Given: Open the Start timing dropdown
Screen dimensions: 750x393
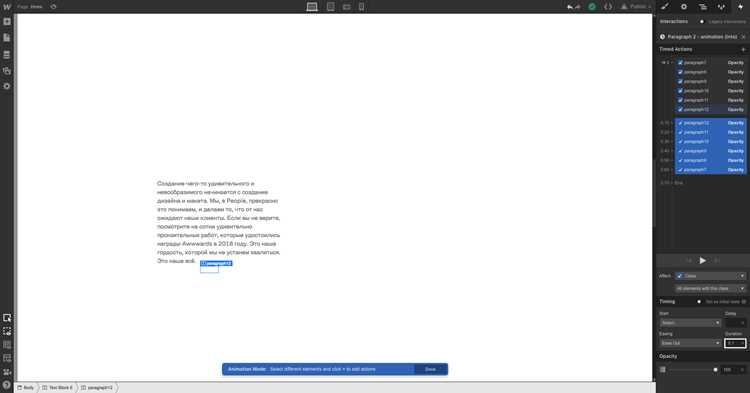Looking at the screenshot, I should [x=690, y=323].
